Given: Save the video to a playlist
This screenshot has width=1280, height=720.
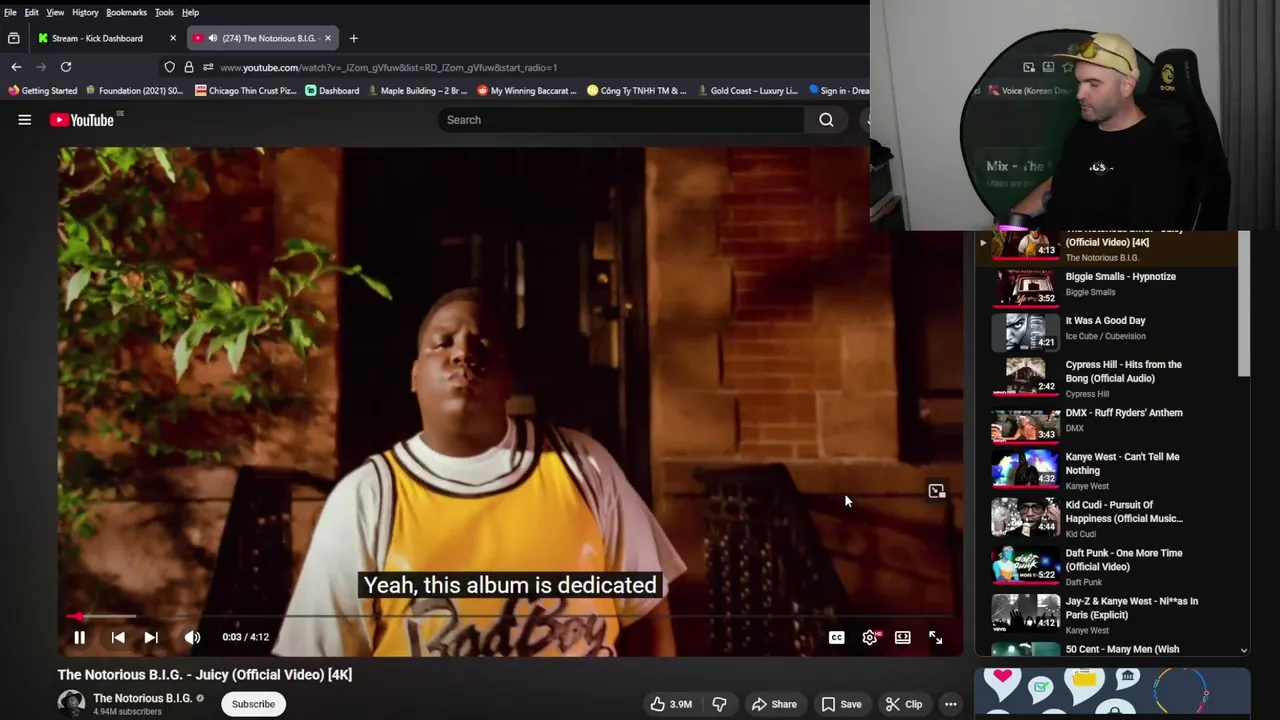Looking at the screenshot, I should 841,704.
